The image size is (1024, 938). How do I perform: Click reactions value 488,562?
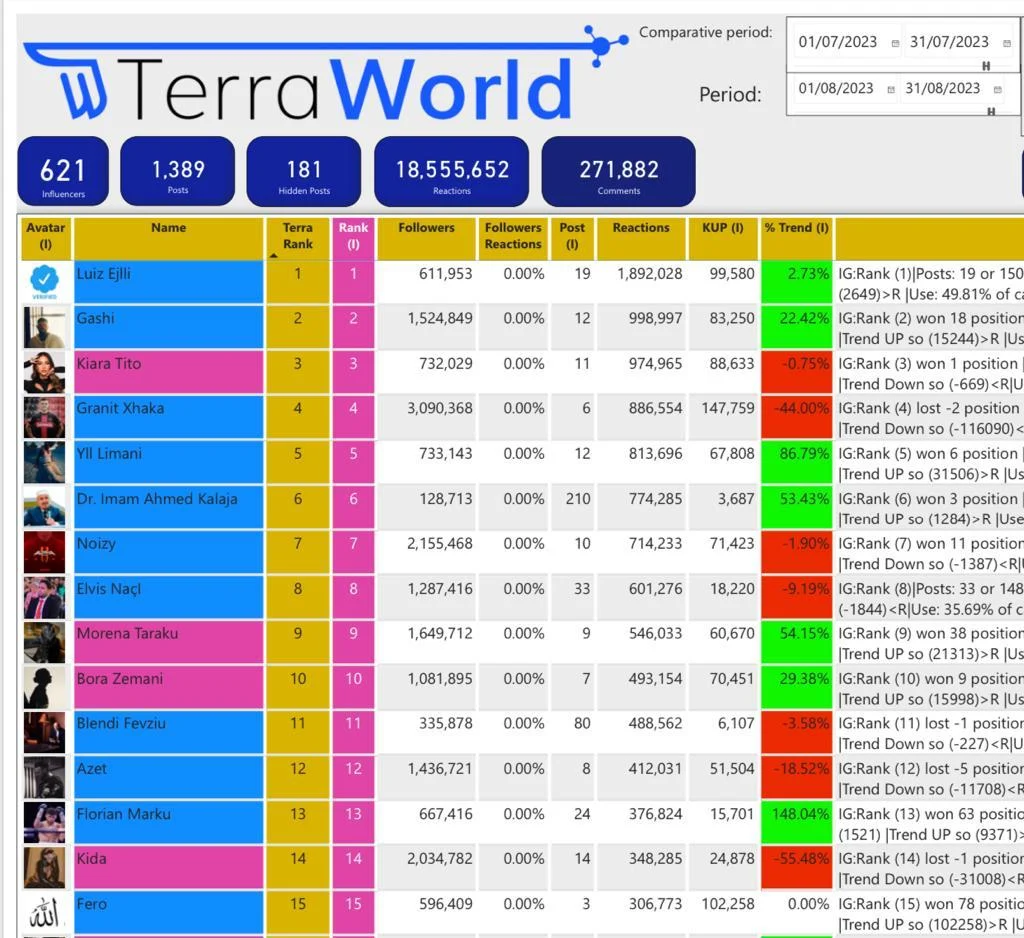[655, 724]
